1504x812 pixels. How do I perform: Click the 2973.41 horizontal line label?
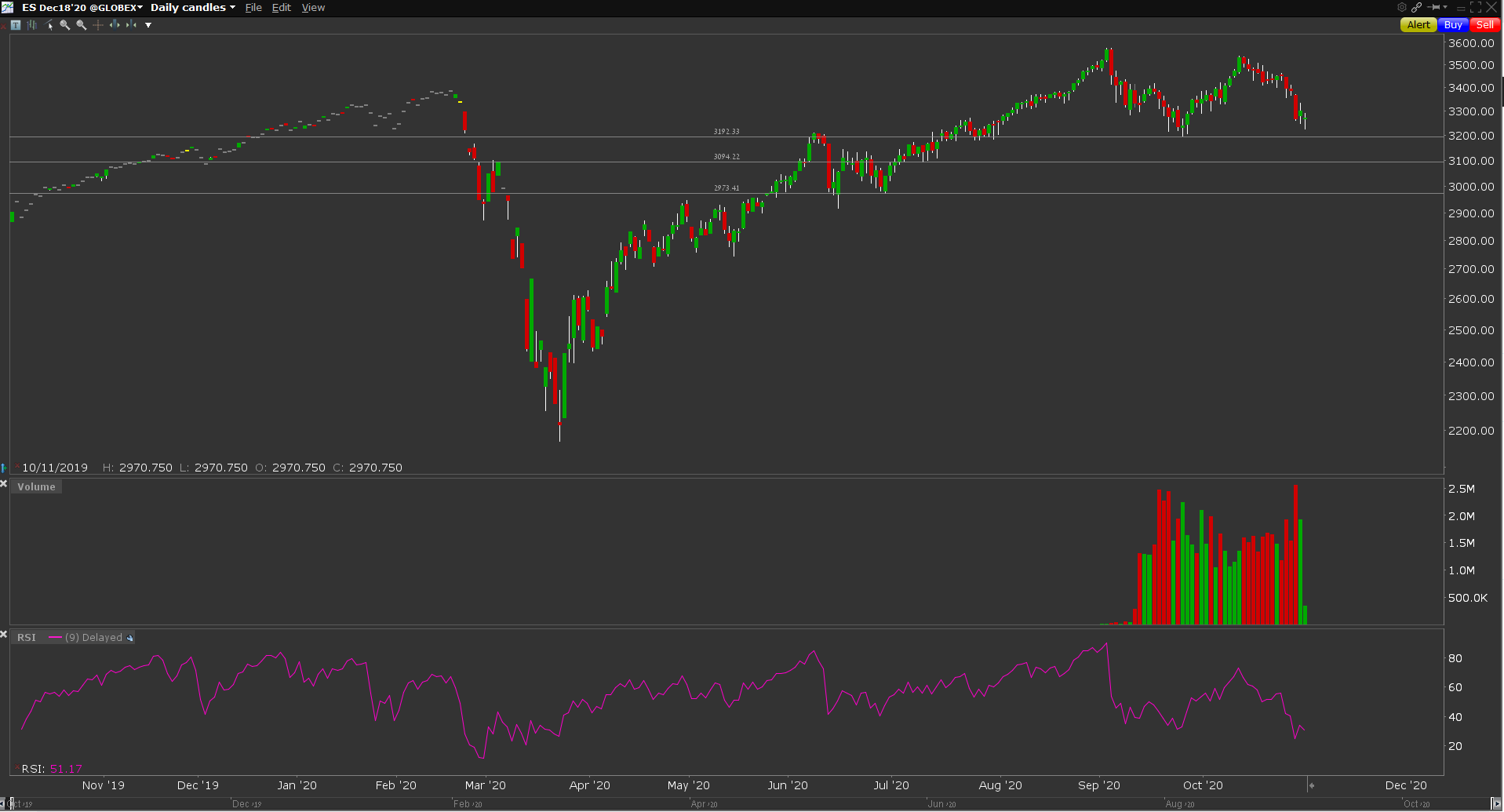point(727,188)
